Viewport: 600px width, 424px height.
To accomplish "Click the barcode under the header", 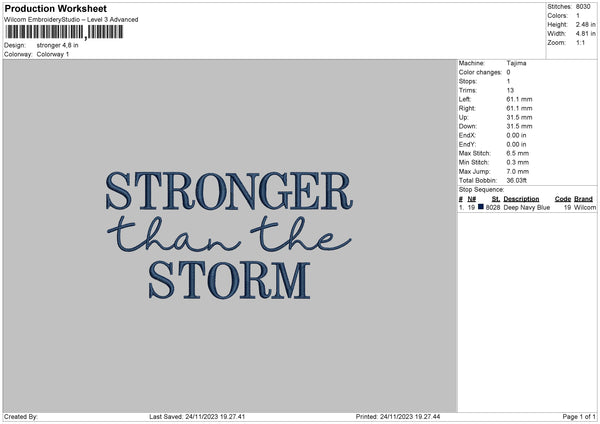I will pos(64,32).
